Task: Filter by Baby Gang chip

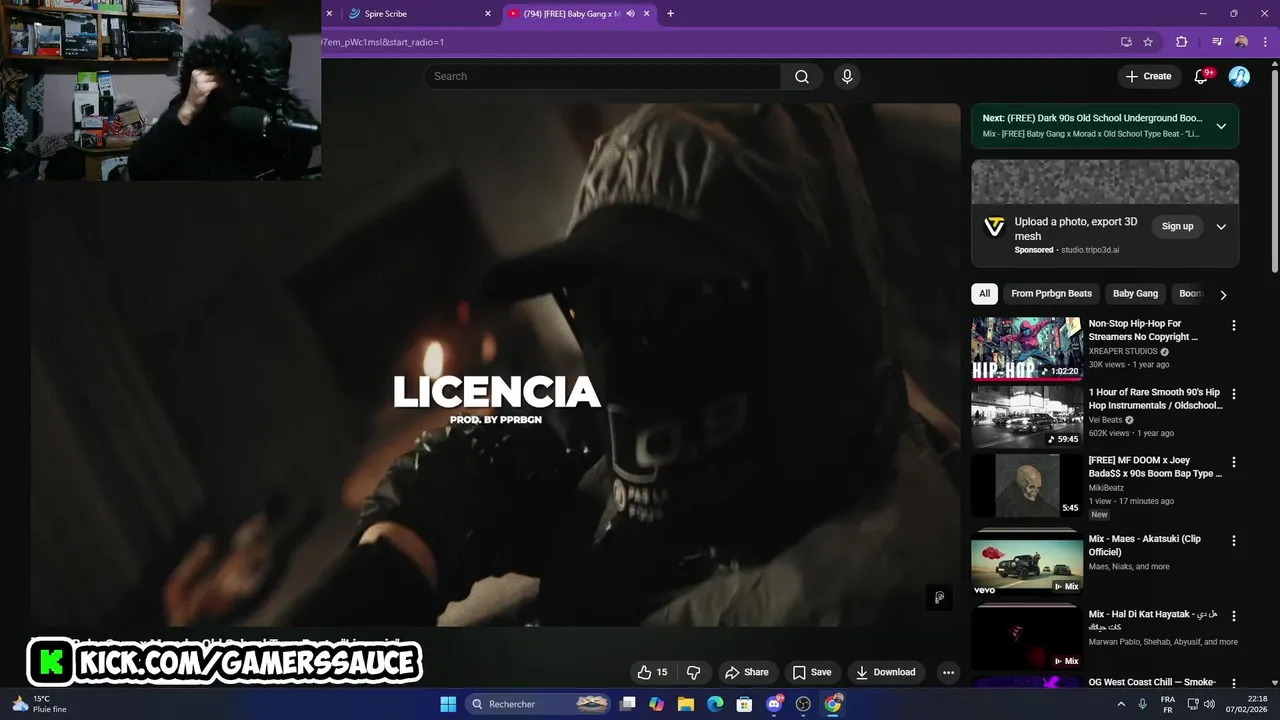Action: pyautogui.click(x=1135, y=294)
